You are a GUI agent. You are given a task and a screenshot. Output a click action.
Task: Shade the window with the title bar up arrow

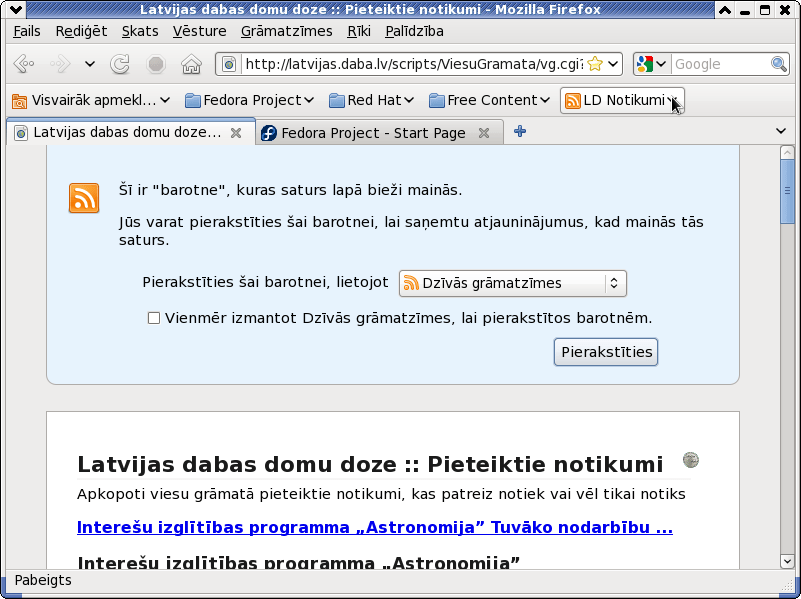(725, 10)
